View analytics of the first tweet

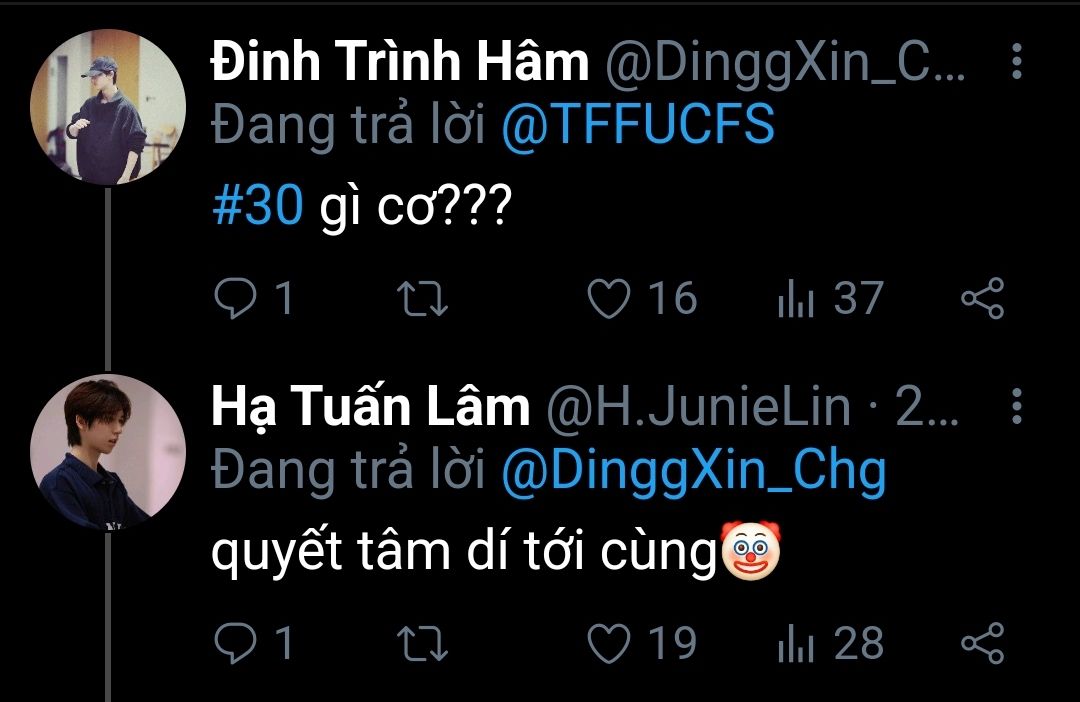coord(796,299)
